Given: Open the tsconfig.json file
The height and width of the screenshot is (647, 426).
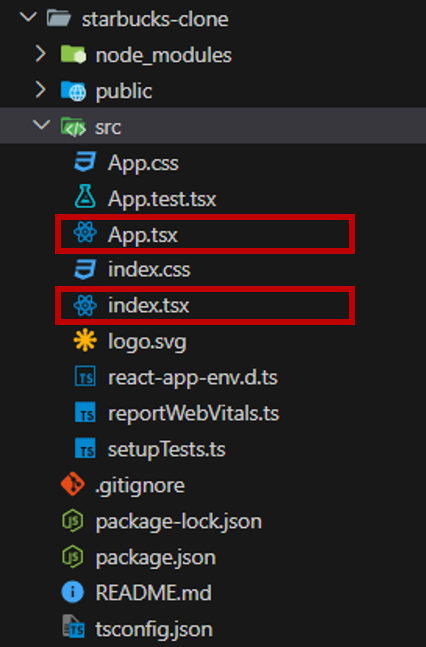Looking at the screenshot, I should (154, 630).
